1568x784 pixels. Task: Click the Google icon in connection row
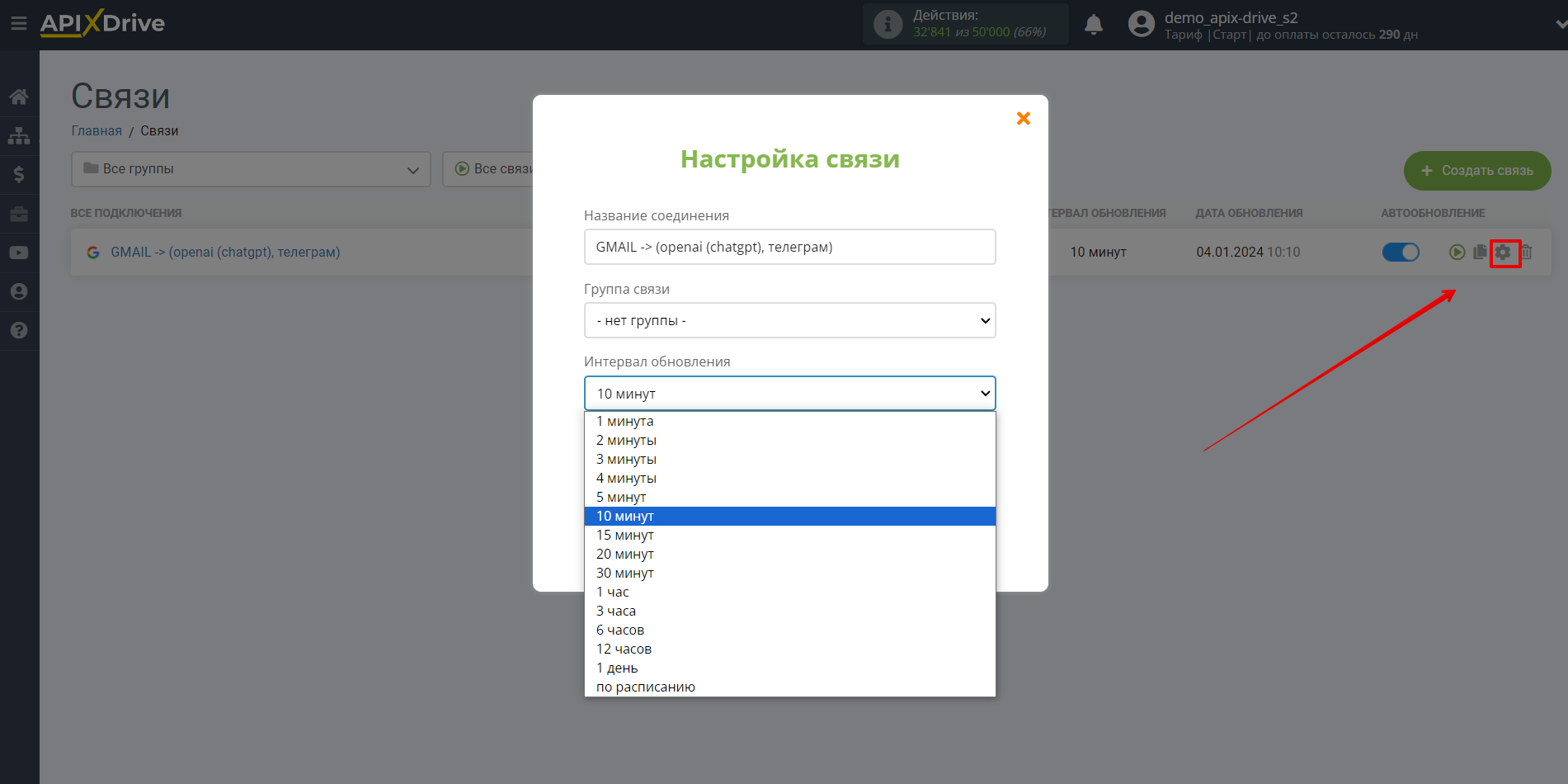[x=93, y=253]
